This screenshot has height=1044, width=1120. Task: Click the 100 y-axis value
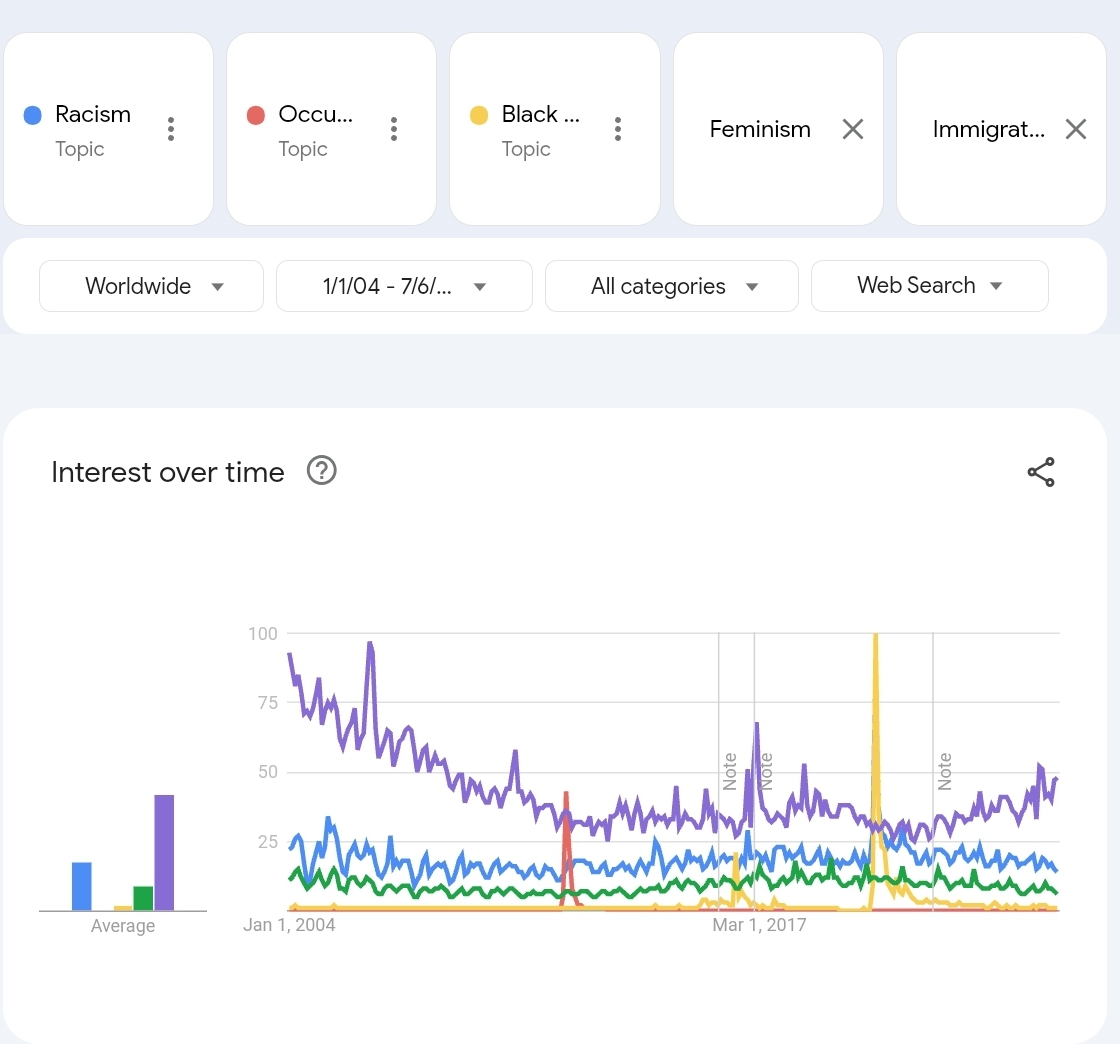(263, 633)
